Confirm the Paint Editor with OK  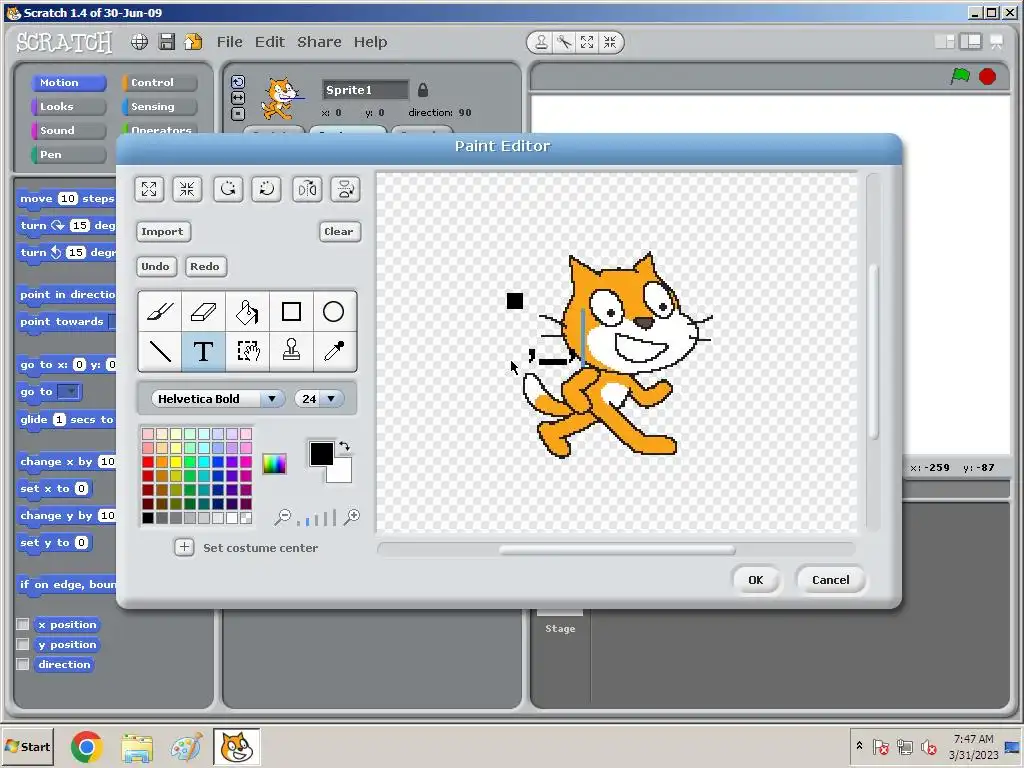(x=756, y=580)
